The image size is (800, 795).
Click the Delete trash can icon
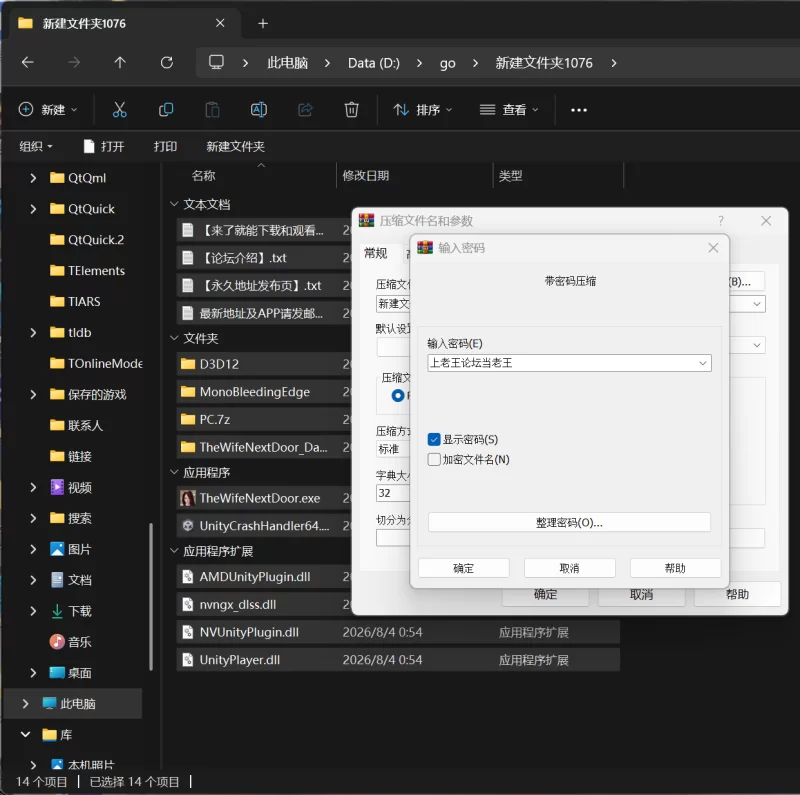coord(352,110)
